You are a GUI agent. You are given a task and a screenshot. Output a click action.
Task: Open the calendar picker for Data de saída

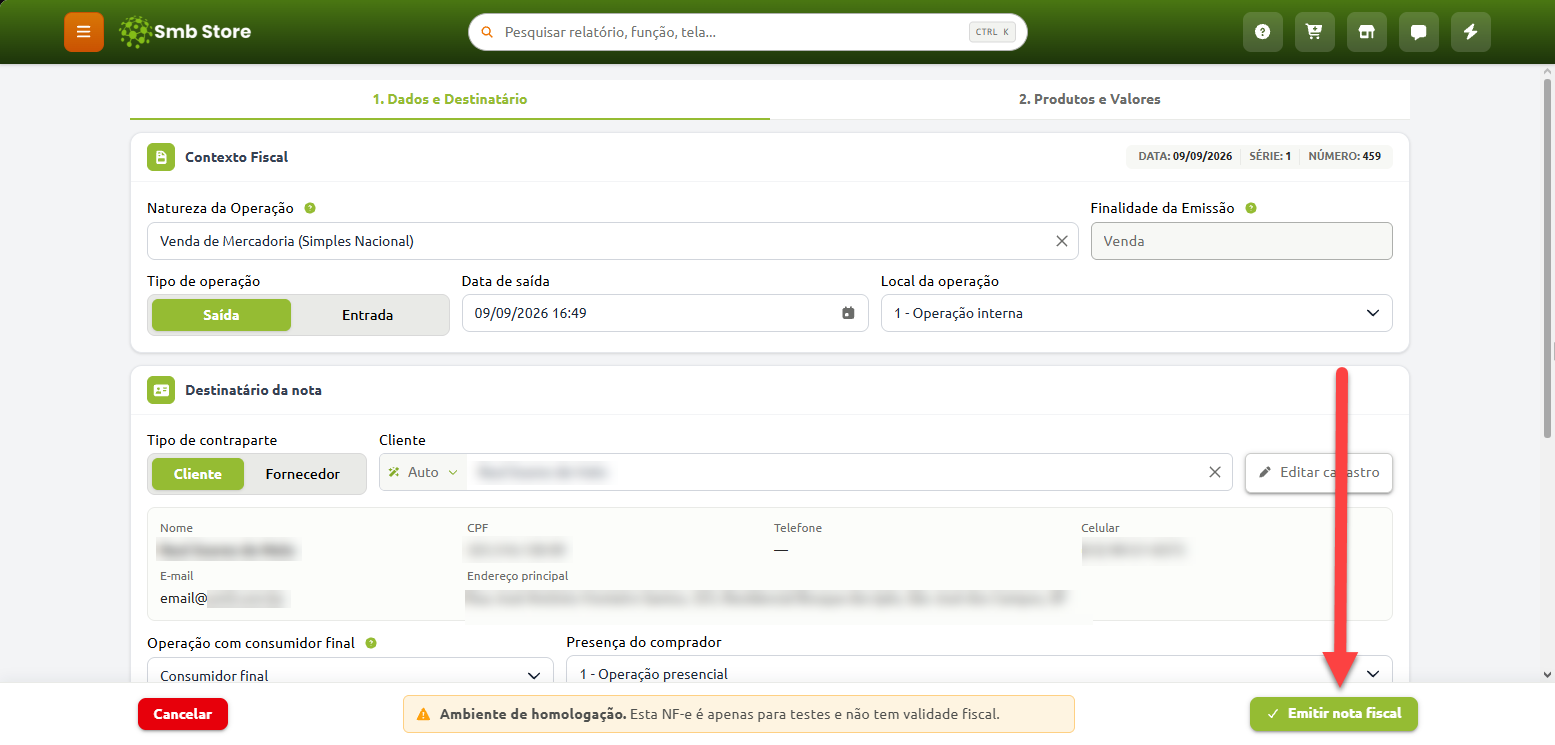[x=848, y=313]
